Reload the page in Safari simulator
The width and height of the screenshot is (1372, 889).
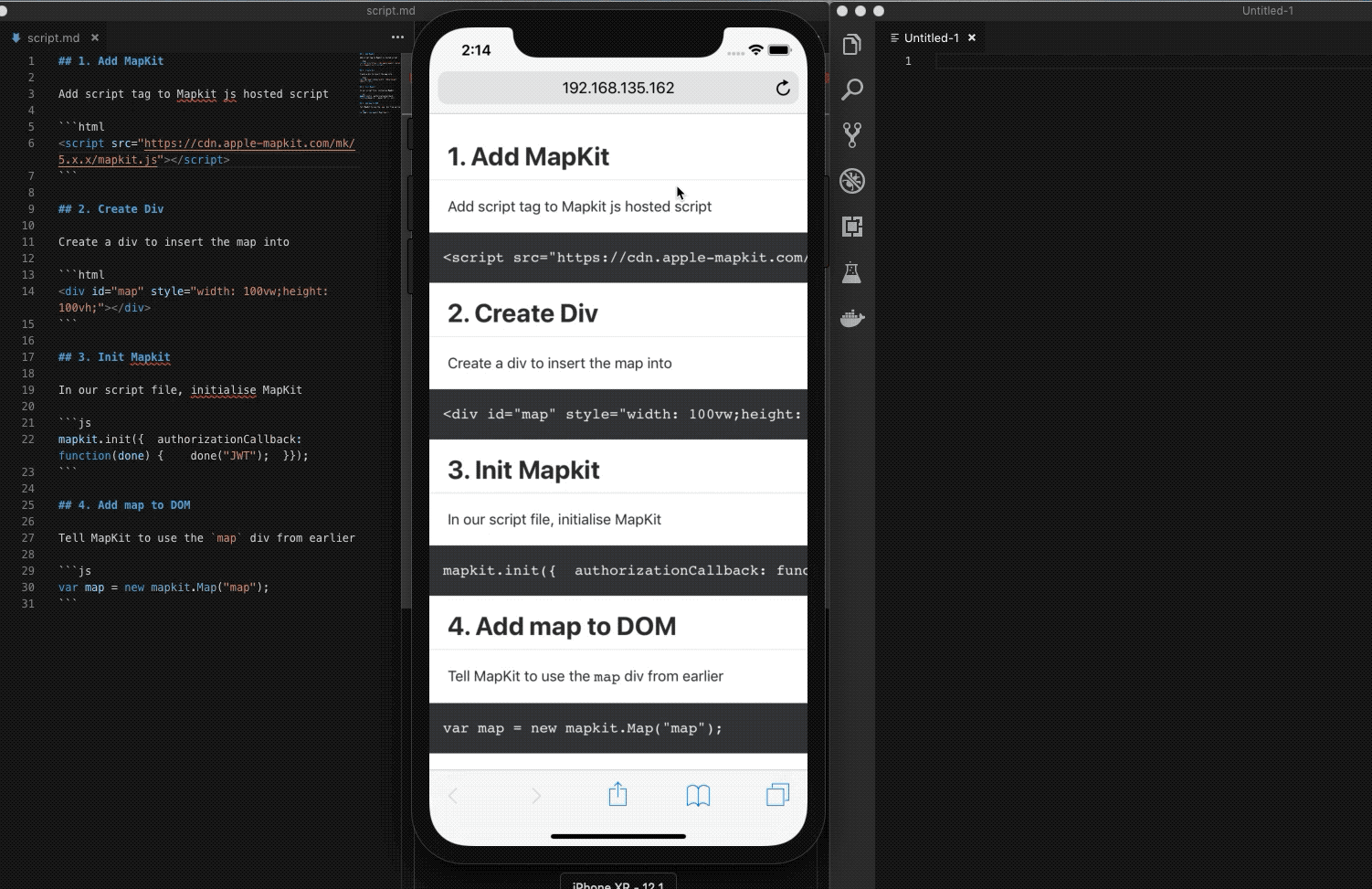coord(783,88)
